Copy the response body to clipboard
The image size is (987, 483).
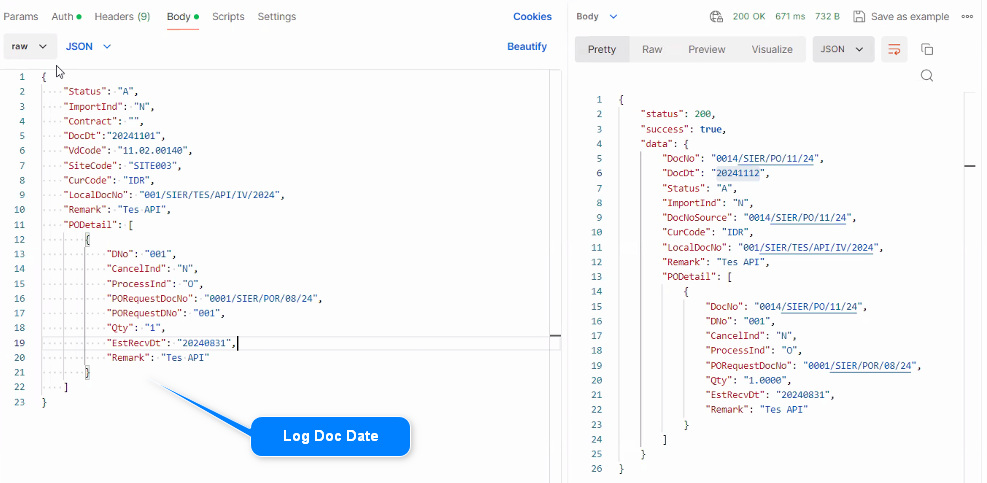click(x=927, y=49)
